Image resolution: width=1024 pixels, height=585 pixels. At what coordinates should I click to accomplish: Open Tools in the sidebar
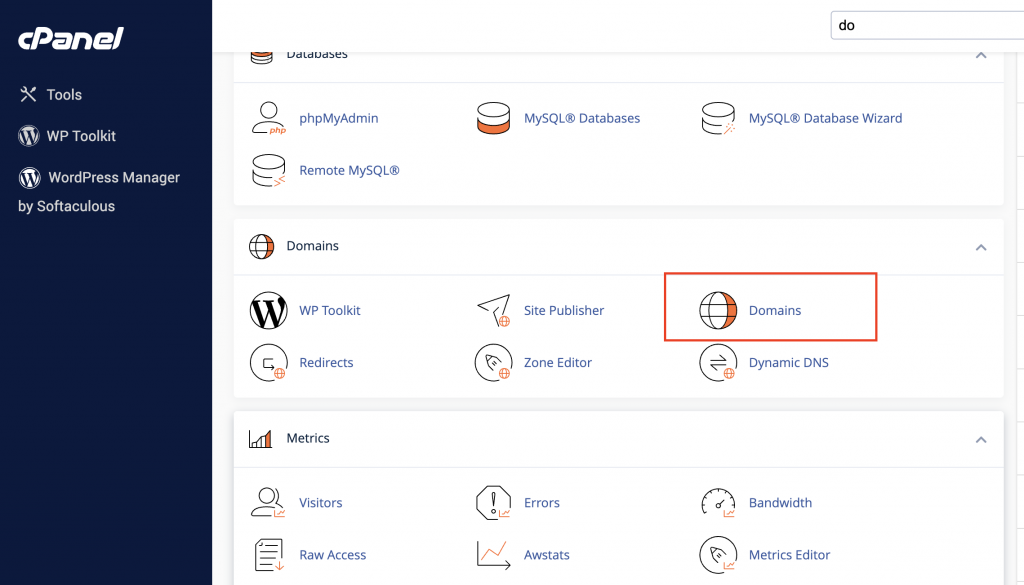[x=64, y=95]
